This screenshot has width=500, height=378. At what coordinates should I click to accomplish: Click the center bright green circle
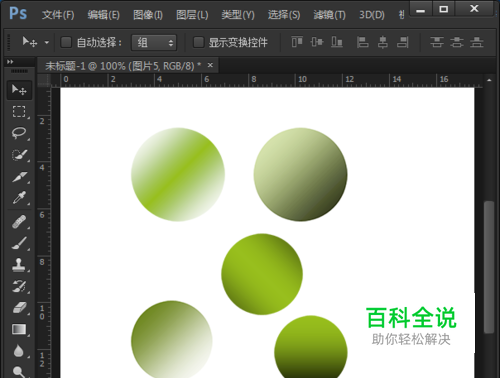tap(262, 274)
